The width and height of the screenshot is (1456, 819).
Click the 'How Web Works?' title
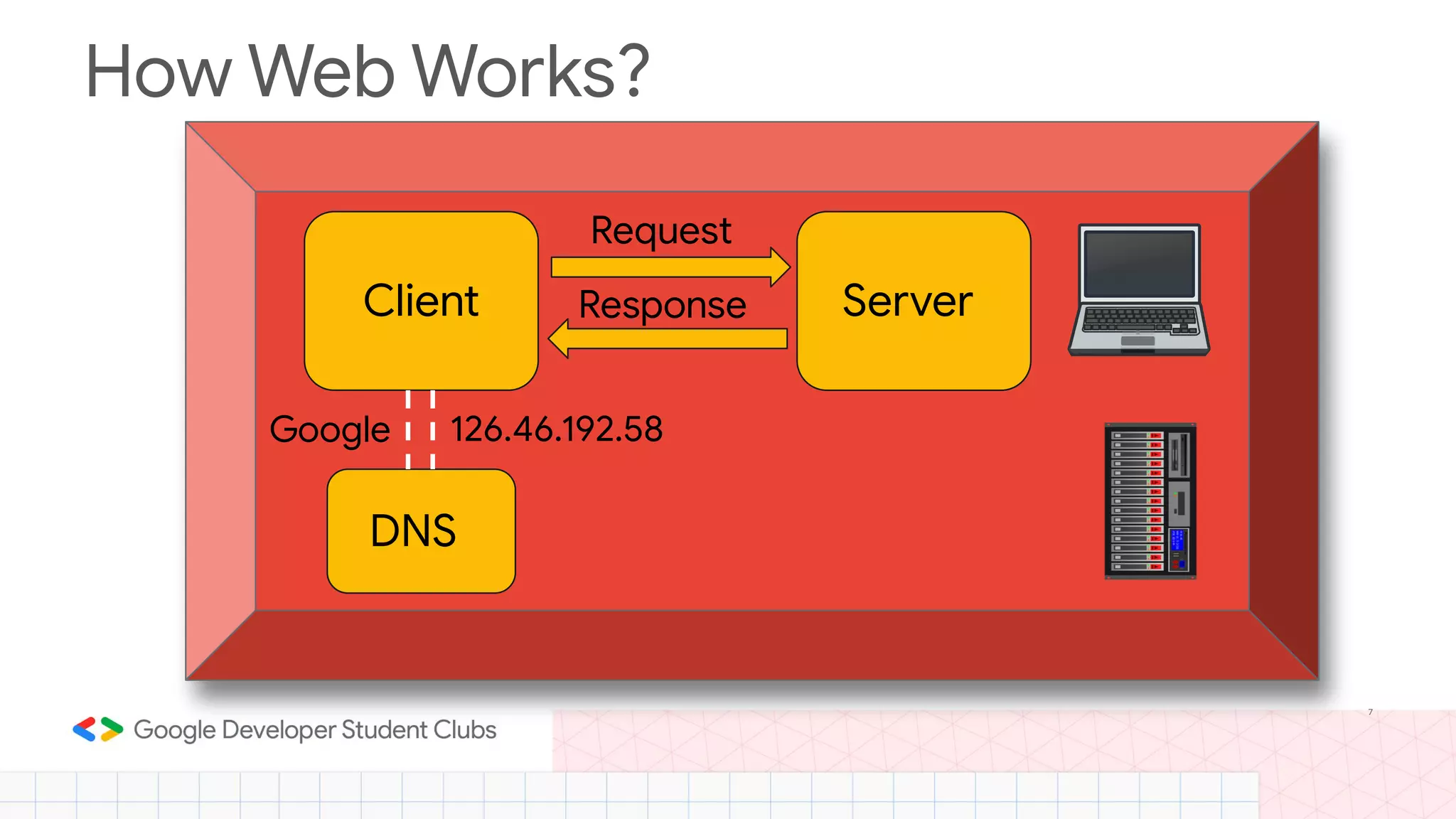tap(368, 71)
